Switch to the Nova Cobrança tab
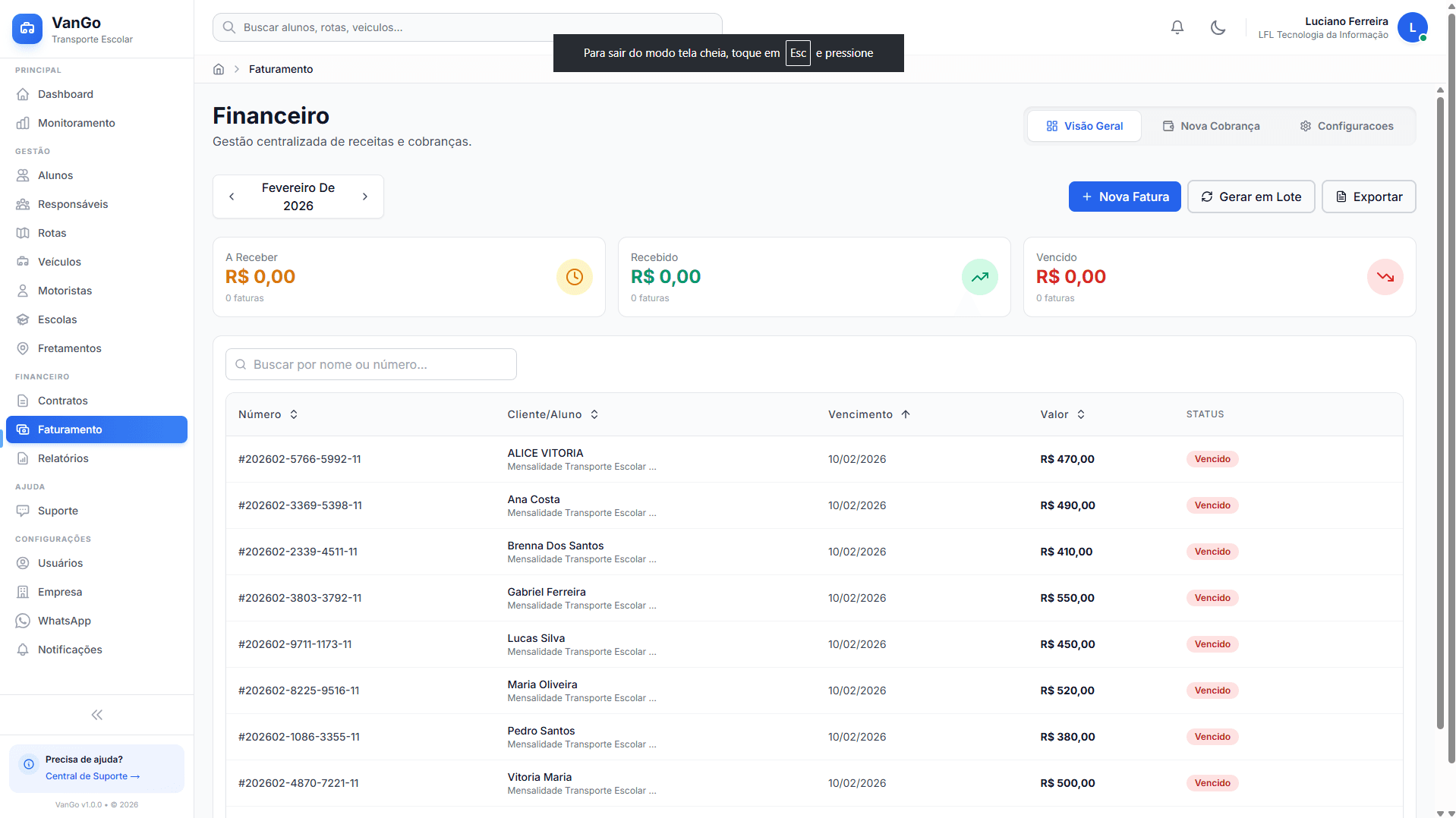1456x818 pixels. click(1211, 126)
